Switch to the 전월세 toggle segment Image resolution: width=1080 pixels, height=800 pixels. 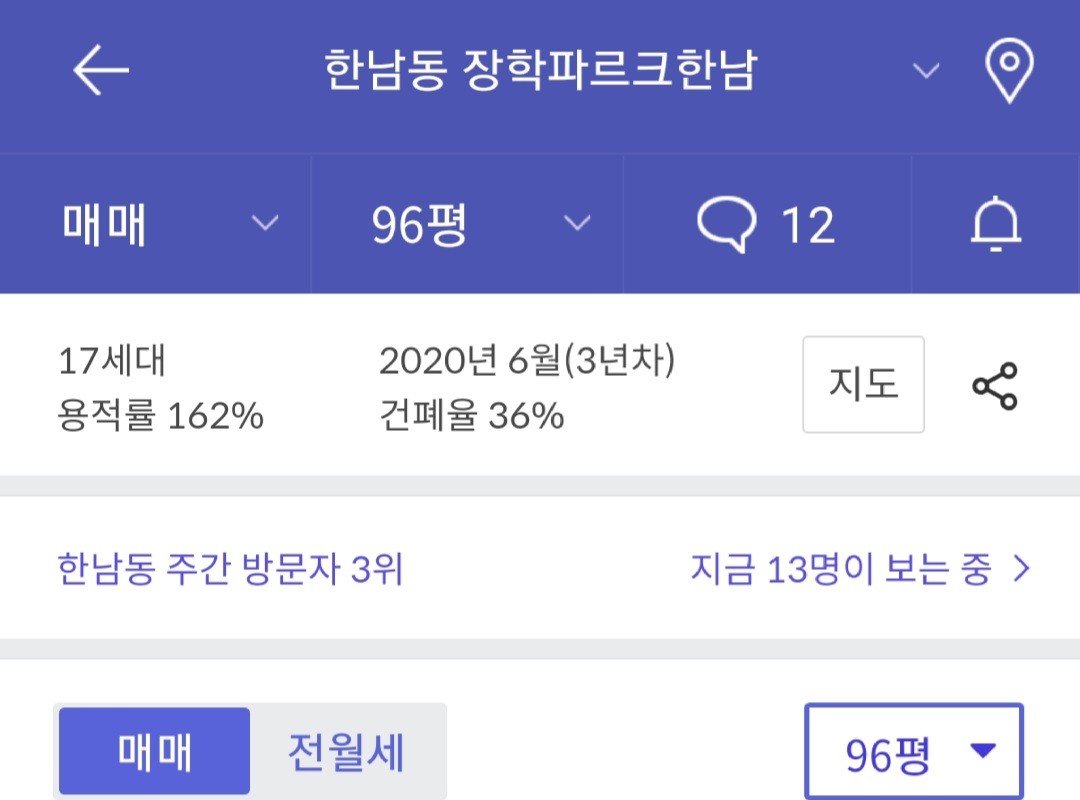tap(346, 752)
